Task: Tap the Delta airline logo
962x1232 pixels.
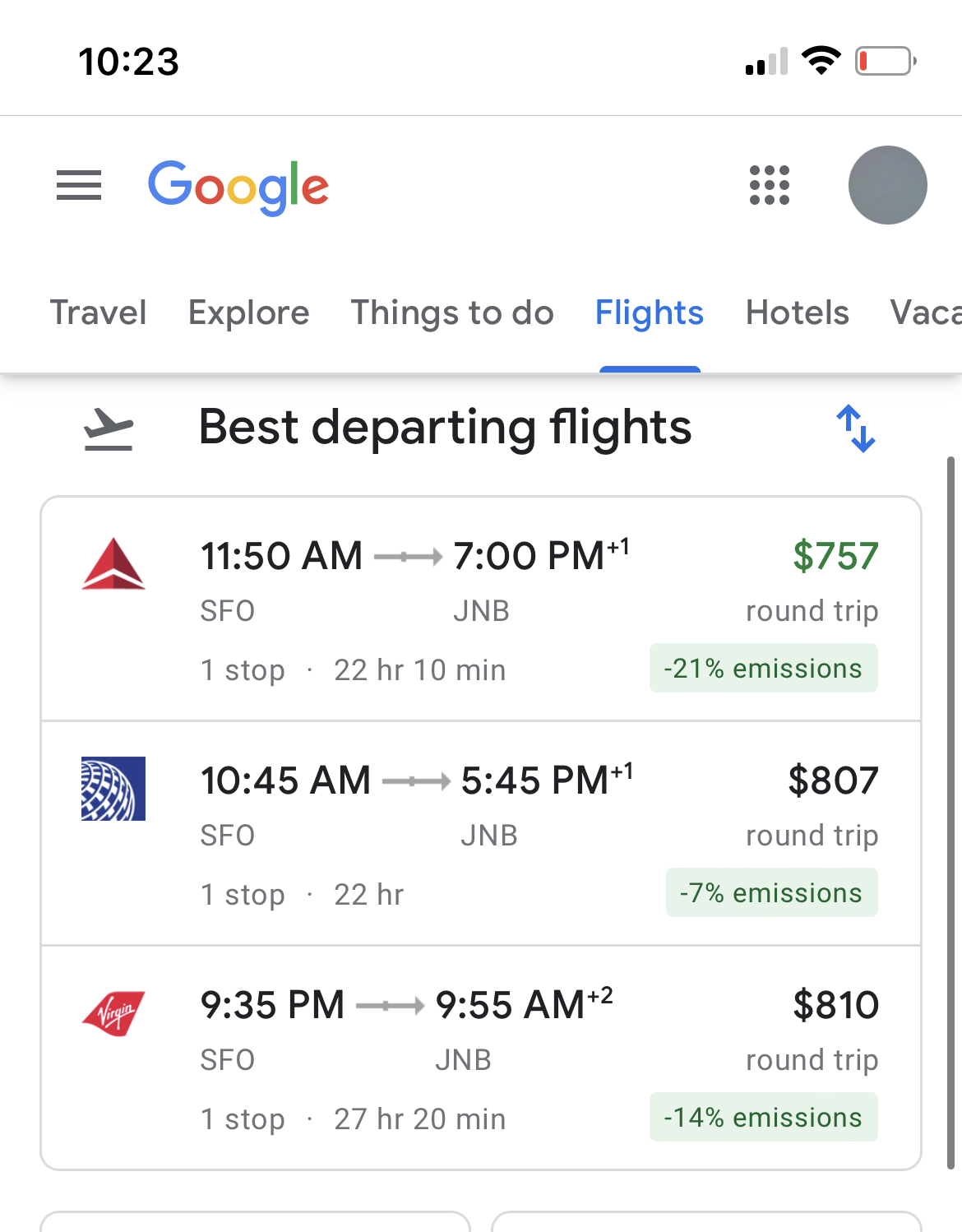Action: [113, 564]
